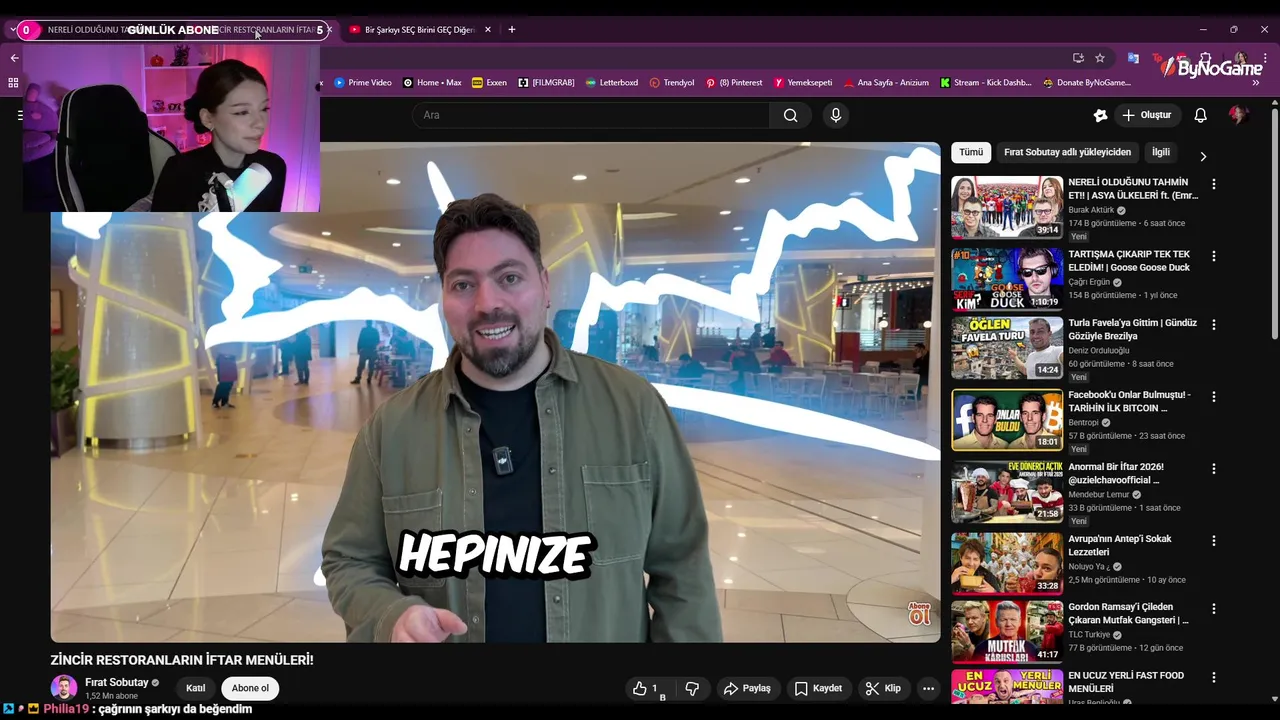Create a clip with Klip button
1280x720 pixels.
pos(883,688)
